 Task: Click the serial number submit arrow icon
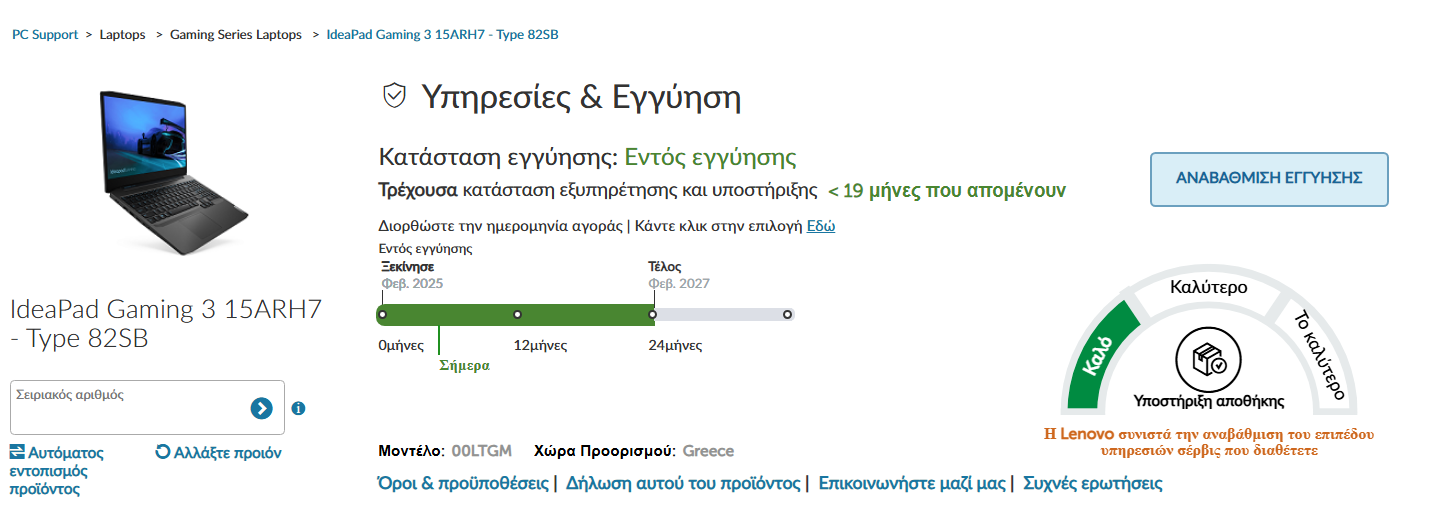[x=261, y=407]
